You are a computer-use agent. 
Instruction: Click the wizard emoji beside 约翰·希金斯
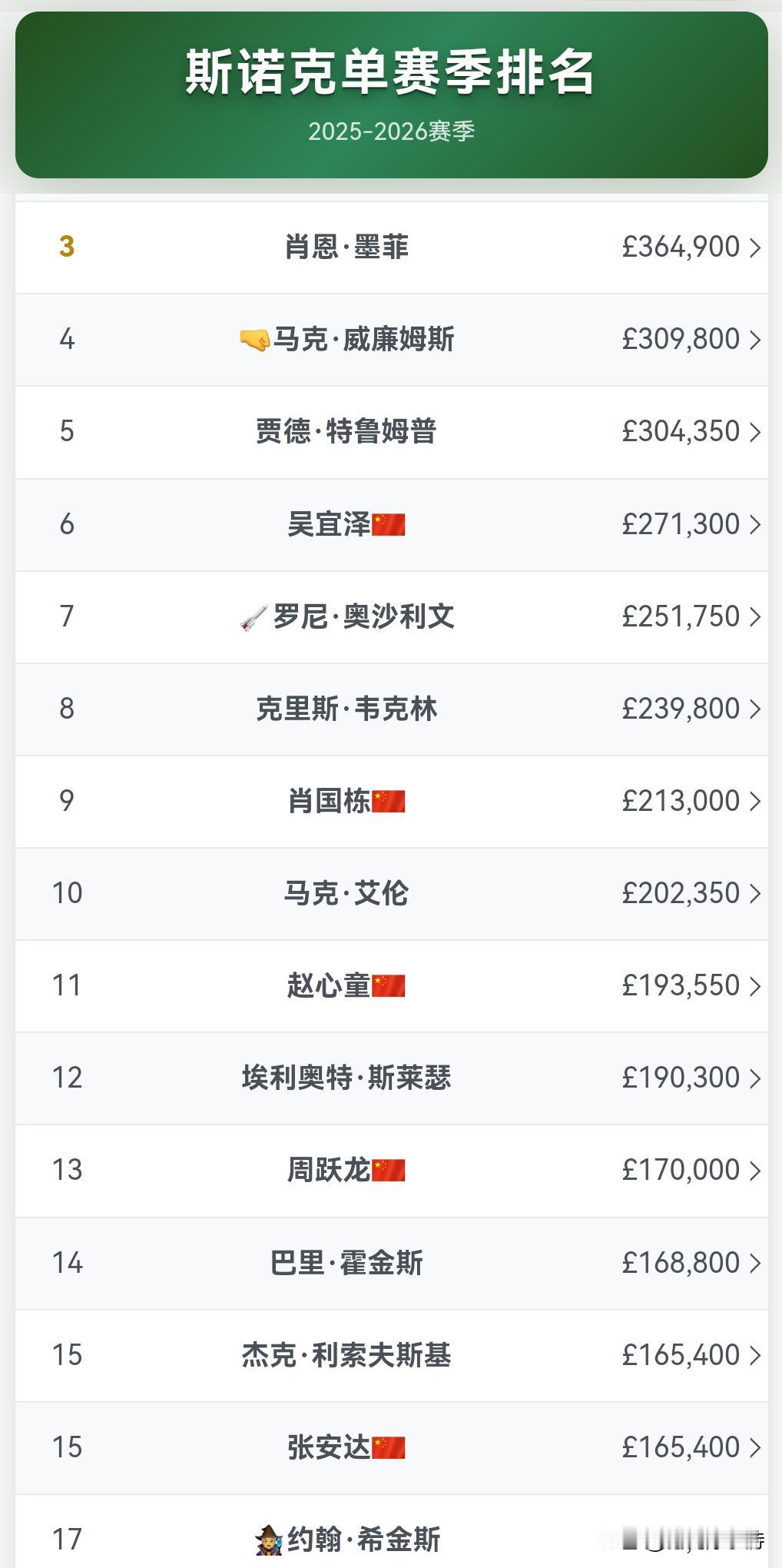click(x=270, y=1540)
